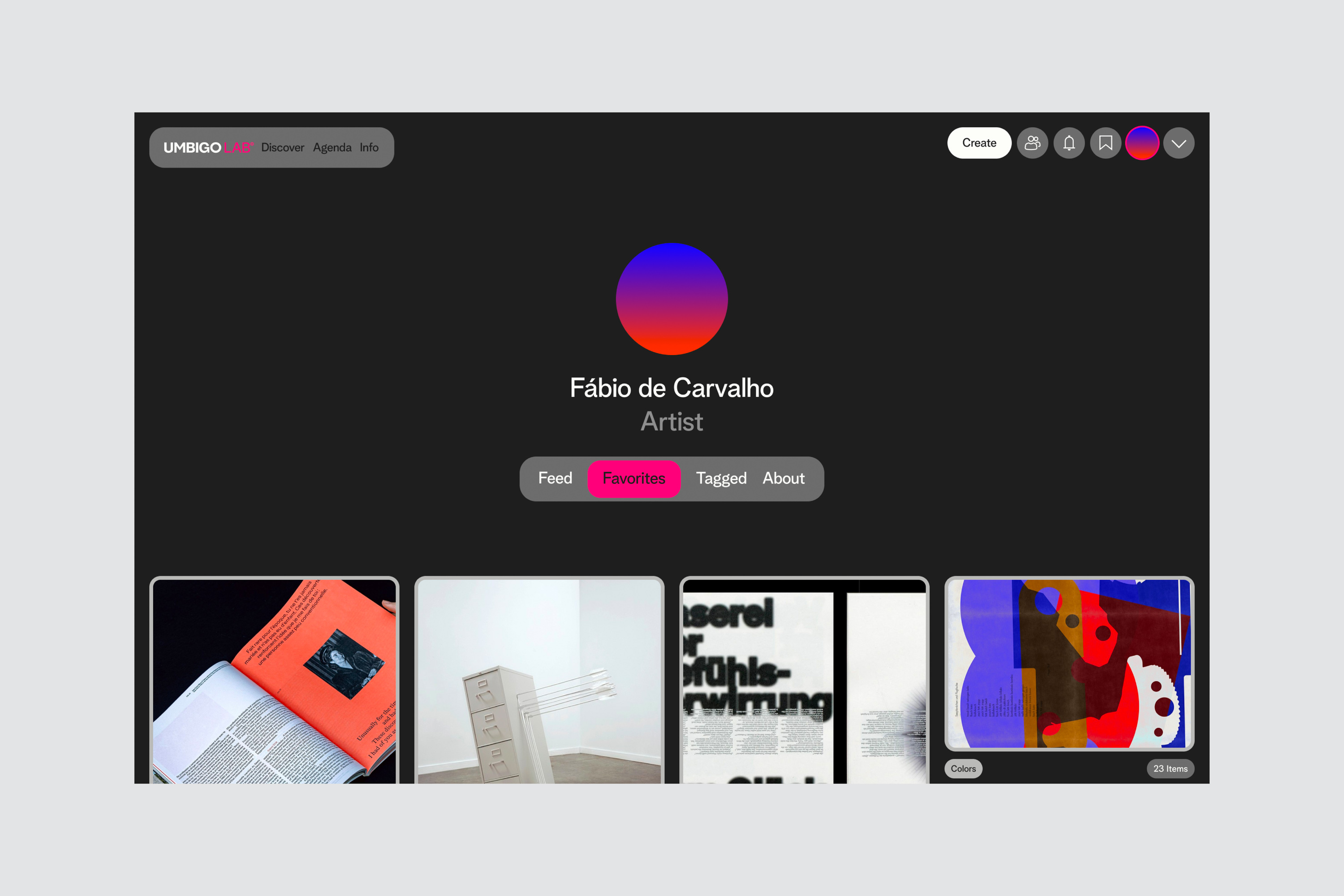Open the colorful abstract collection thumbnail
The image size is (1344, 896).
click(x=1069, y=663)
